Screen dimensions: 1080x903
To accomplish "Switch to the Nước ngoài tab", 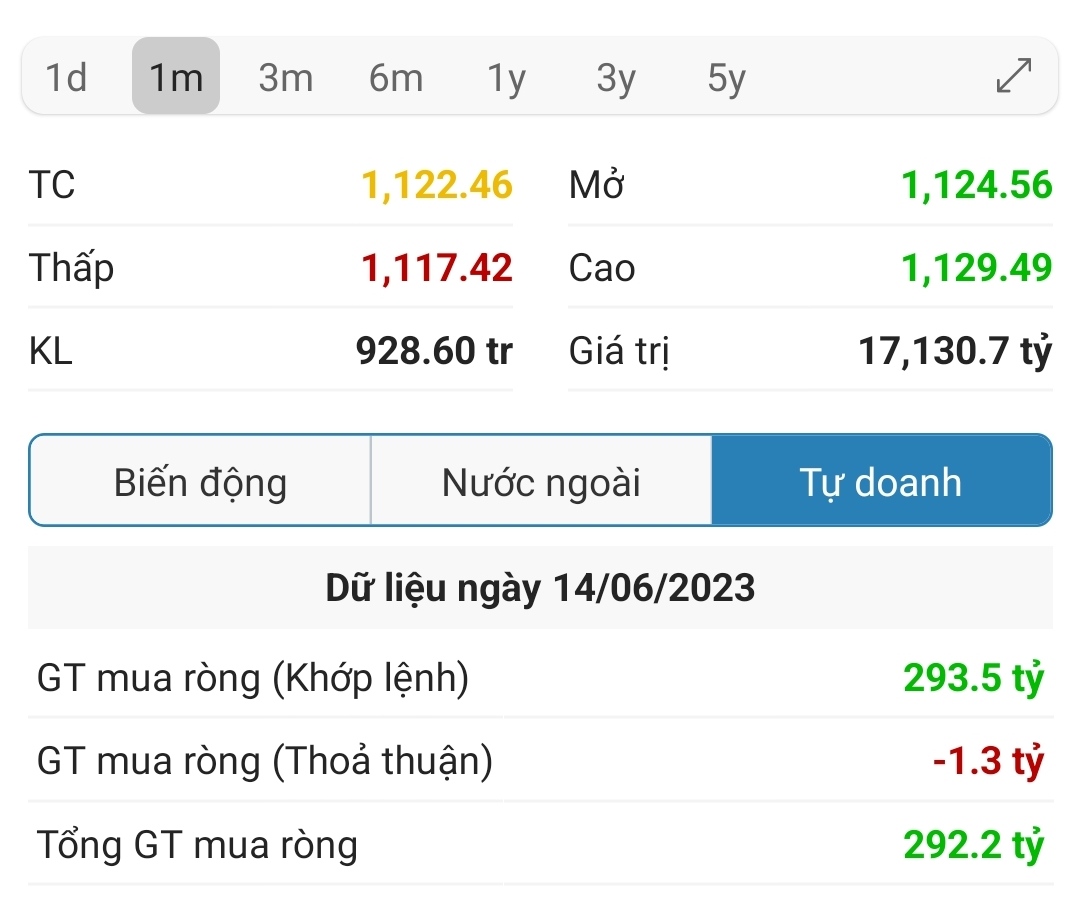I will [541, 482].
